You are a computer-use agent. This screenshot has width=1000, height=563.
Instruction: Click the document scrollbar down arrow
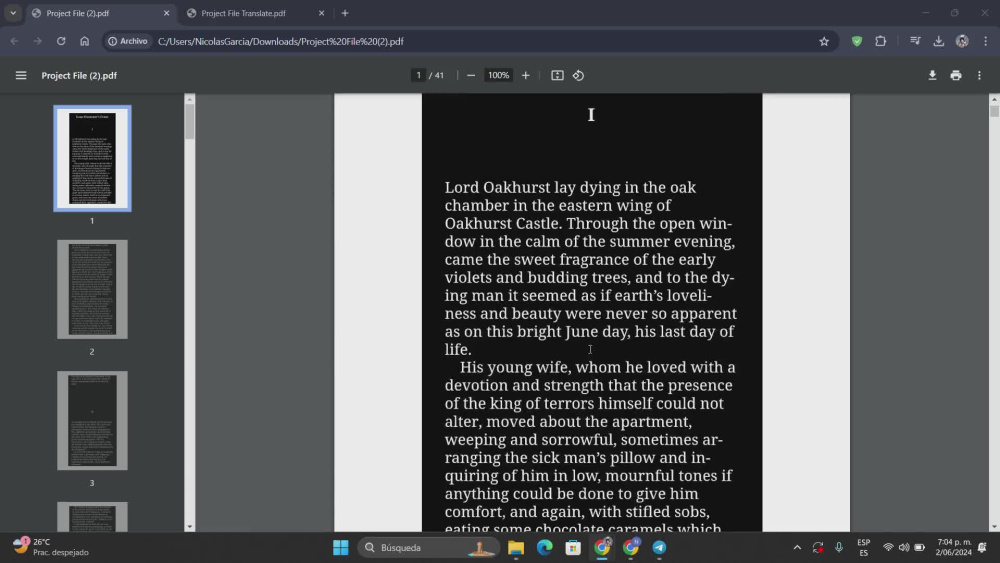click(x=994, y=527)
